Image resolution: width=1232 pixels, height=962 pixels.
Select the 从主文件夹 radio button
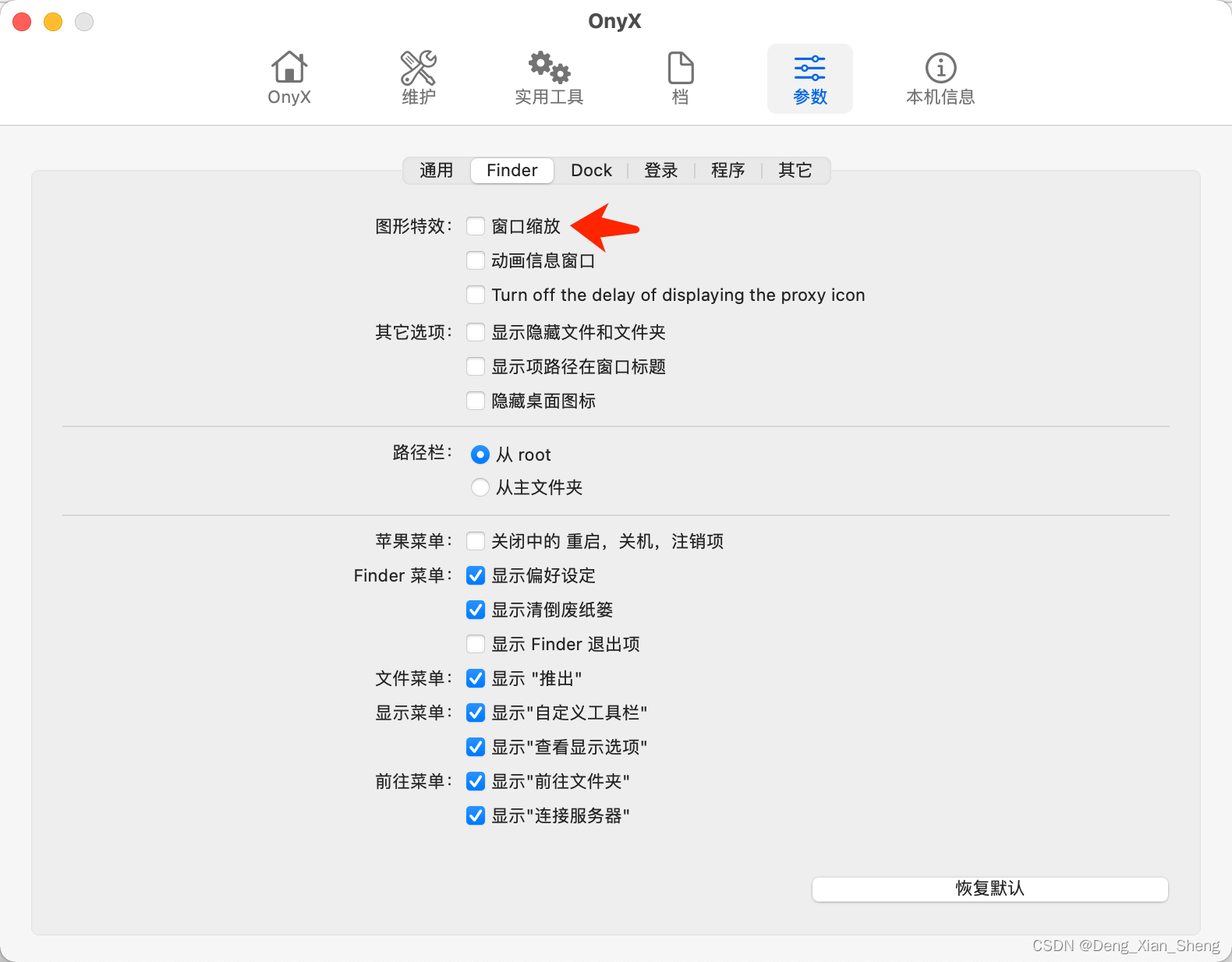click(480, 487)
